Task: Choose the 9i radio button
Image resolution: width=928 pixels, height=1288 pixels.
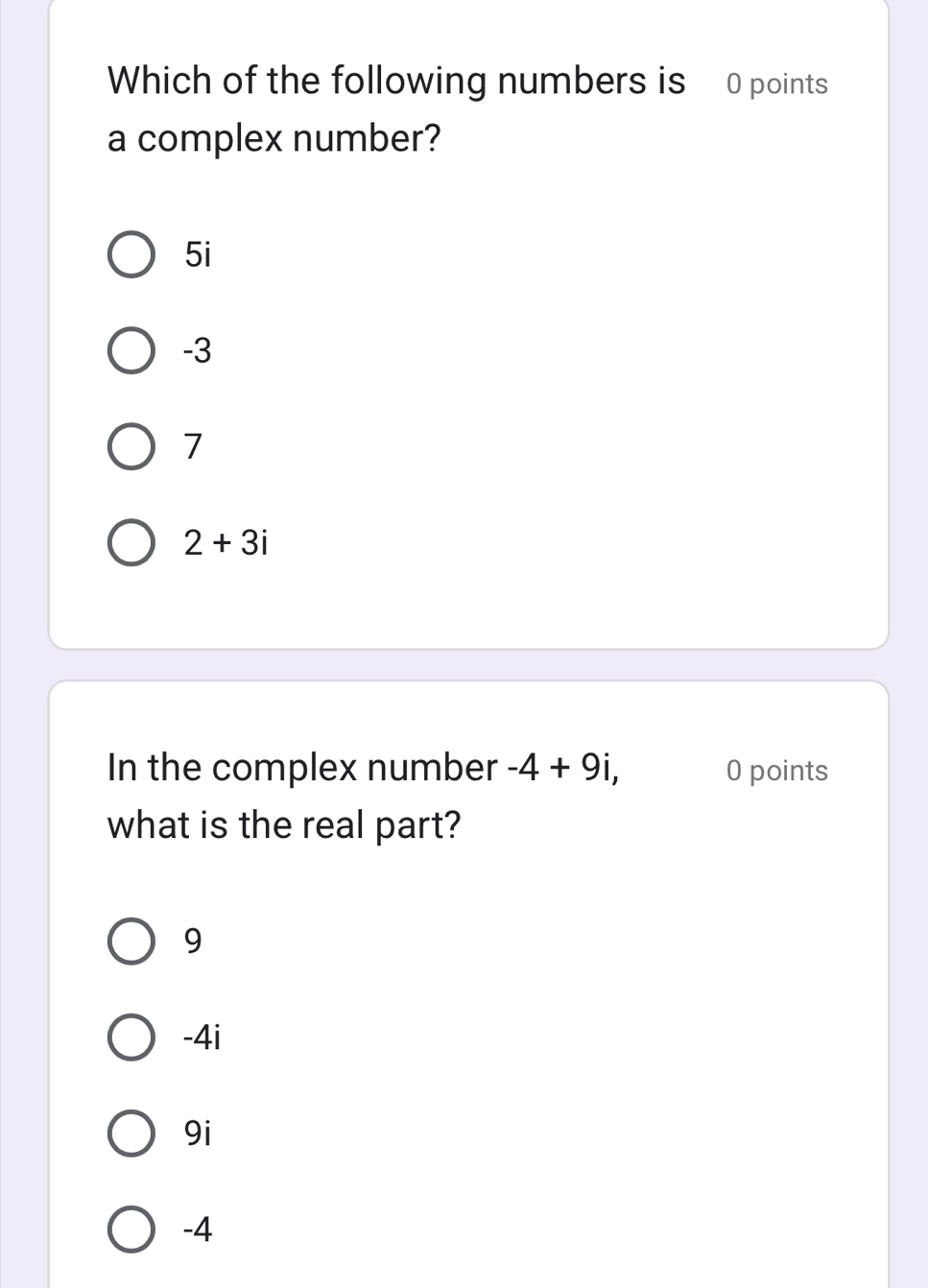Action: coord(131,1133)
